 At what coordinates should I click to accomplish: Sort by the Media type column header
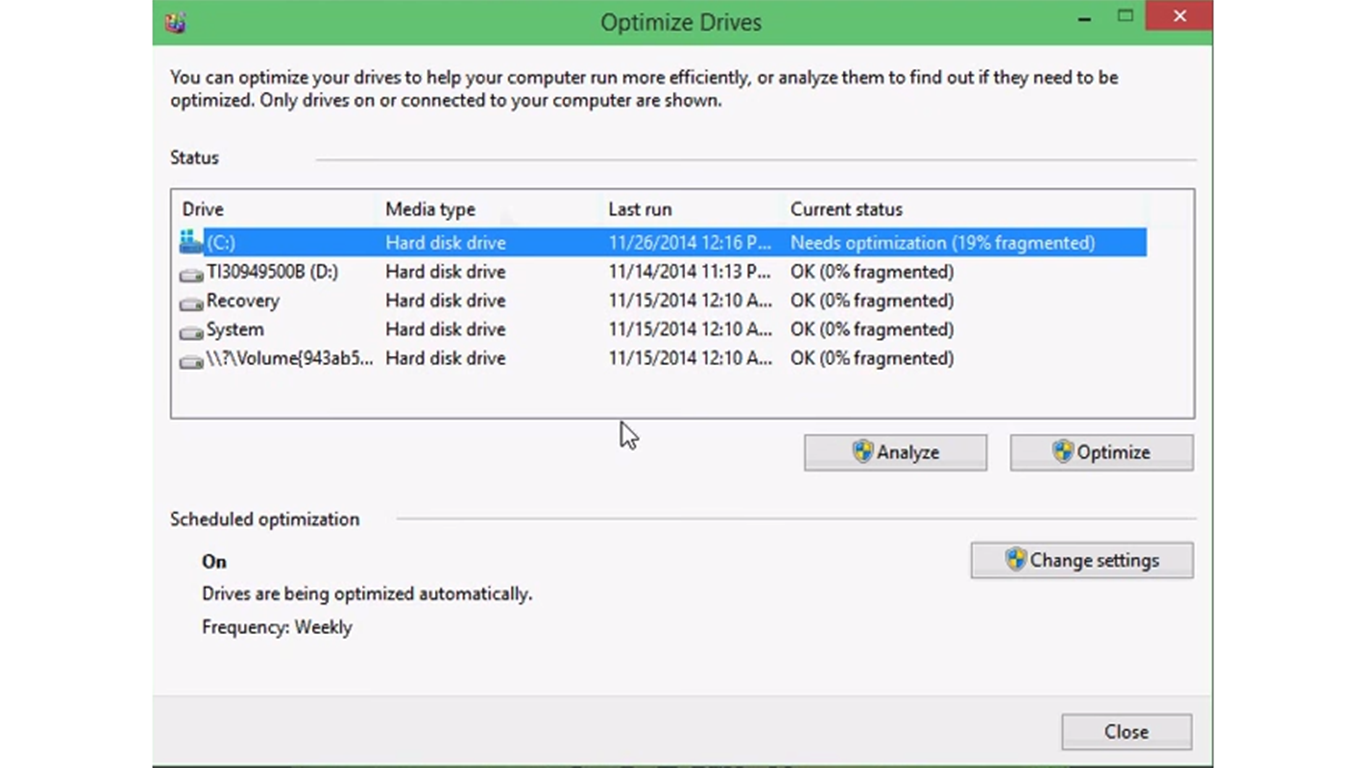point(430,209)
